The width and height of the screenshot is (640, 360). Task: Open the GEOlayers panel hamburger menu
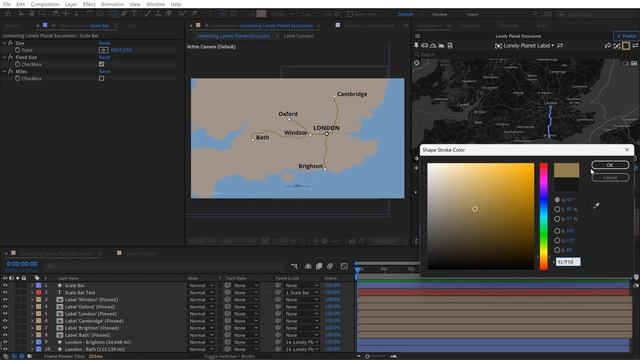(418, 36)
